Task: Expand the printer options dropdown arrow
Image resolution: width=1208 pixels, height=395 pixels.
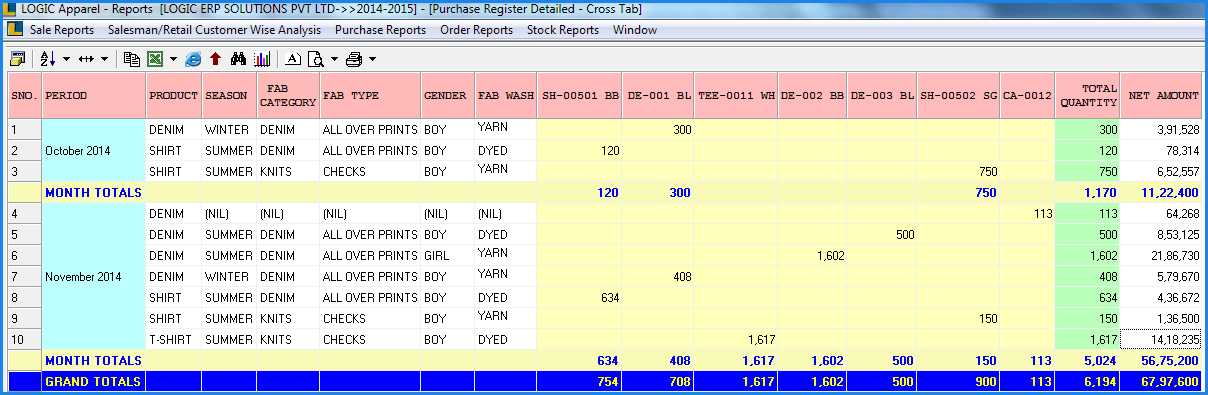Action: click(x=371, y=59)
